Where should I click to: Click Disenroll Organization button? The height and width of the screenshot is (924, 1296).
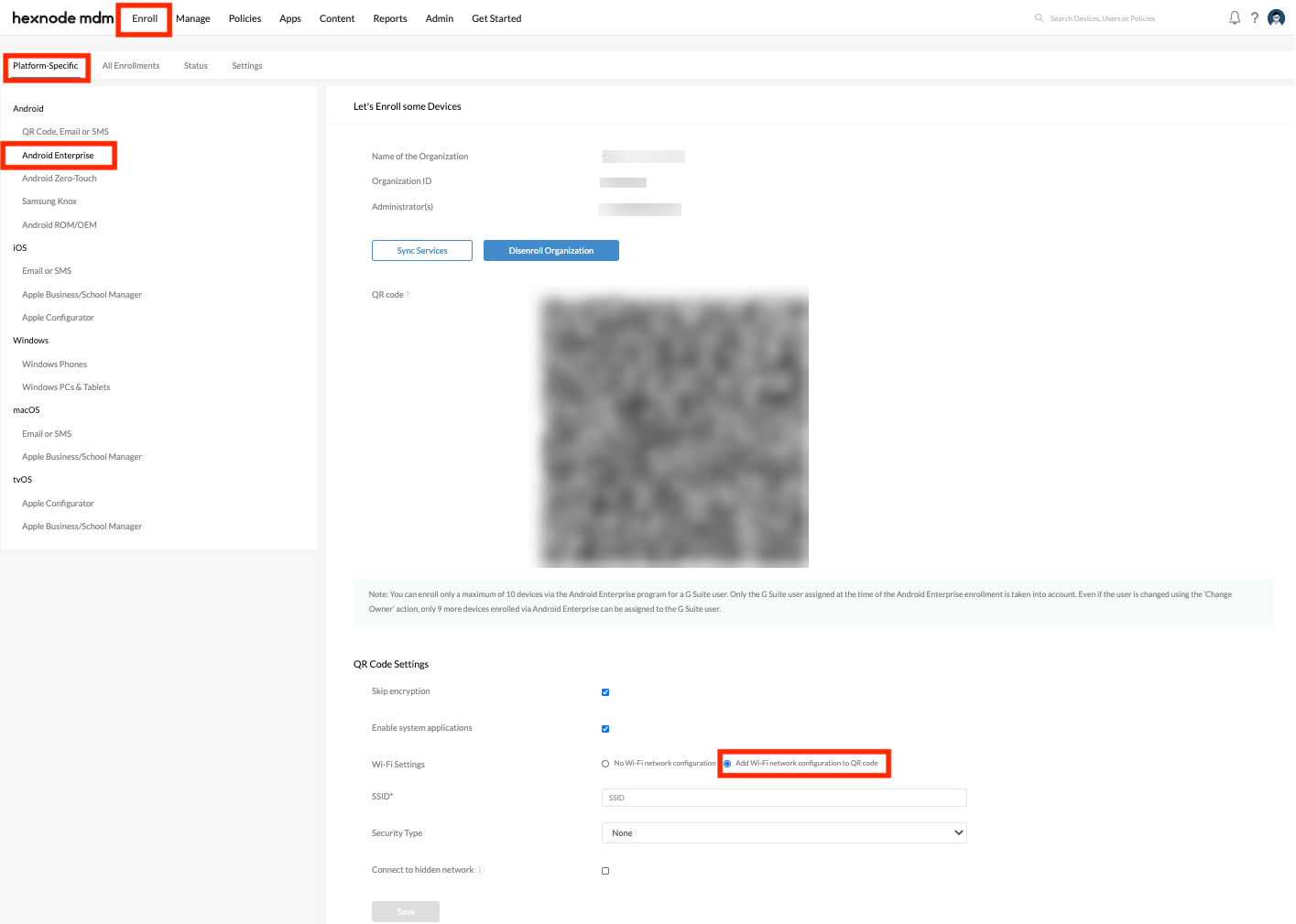coord(551,251)
